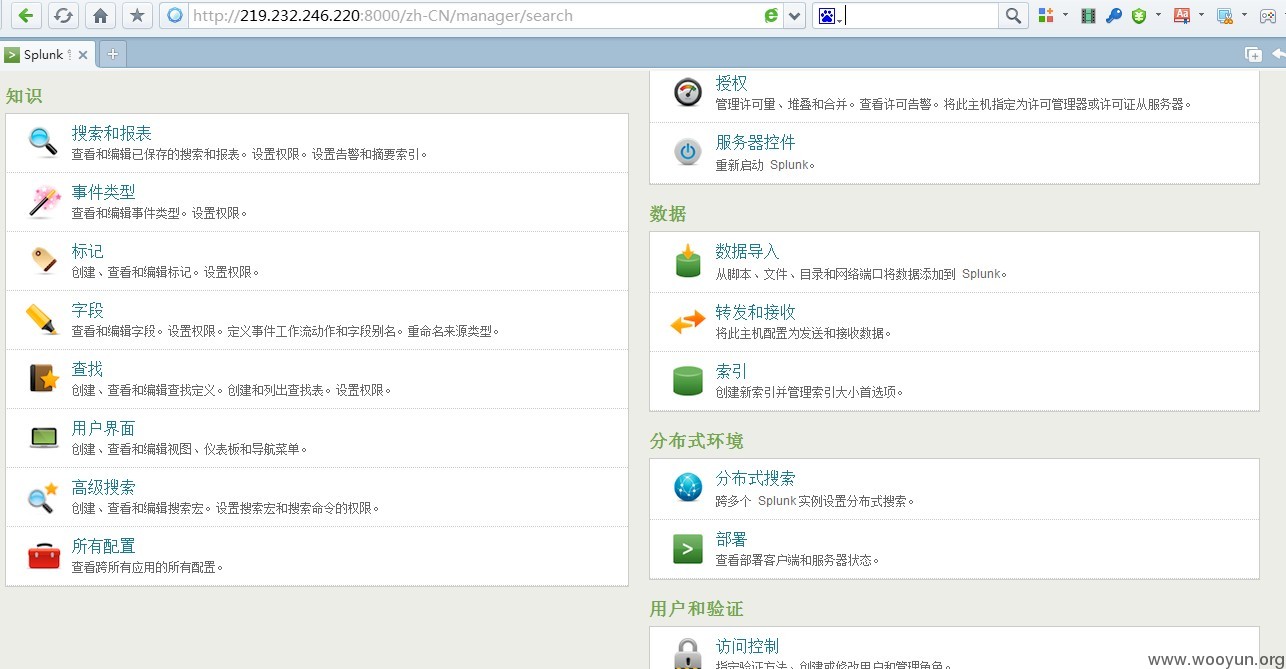Expand arrow beside the extensions grid icon
This screenshot has width=1286, height=669.
(1065, 15)
